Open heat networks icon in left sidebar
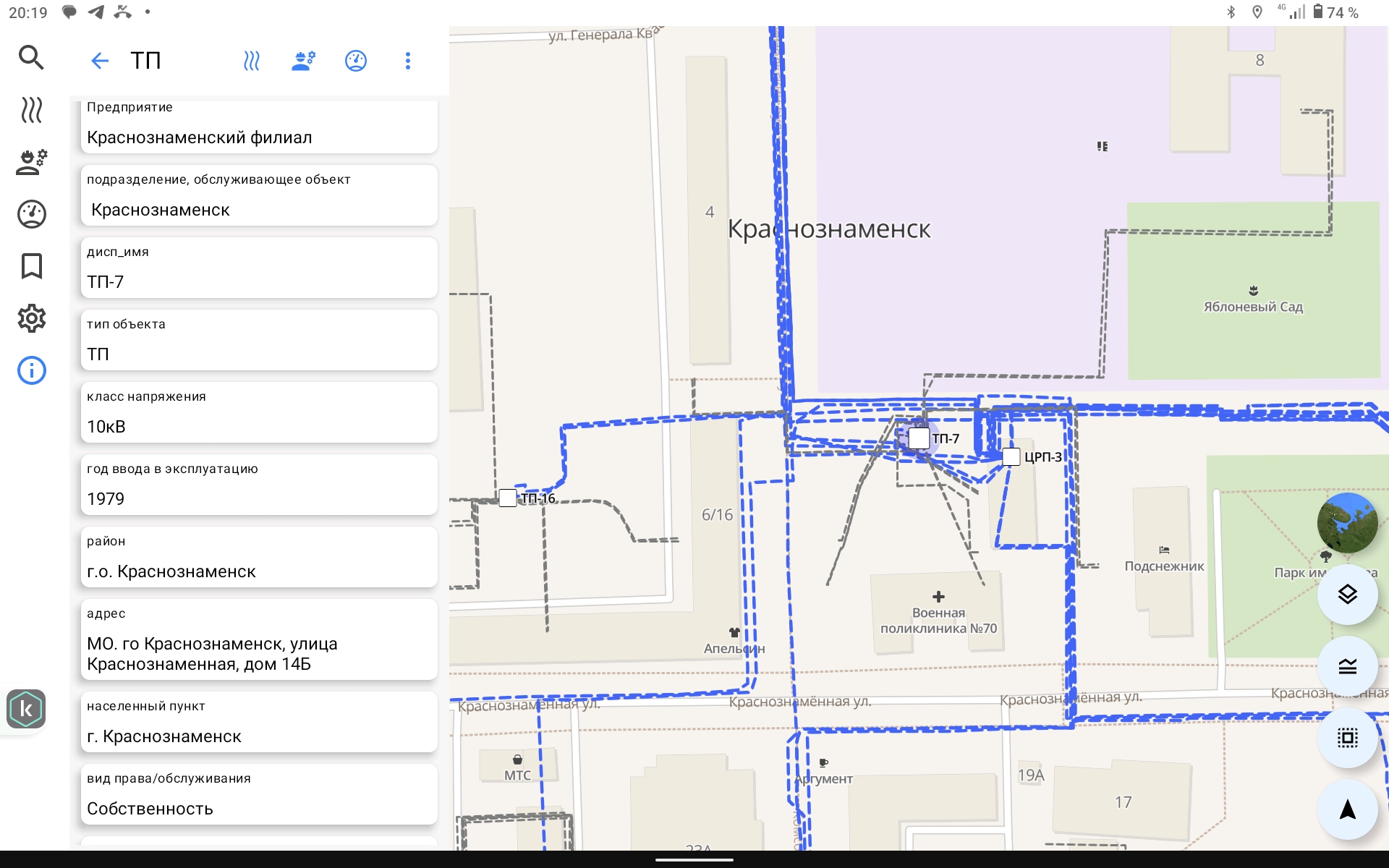The image size is (1389, 868). (31, 110)
